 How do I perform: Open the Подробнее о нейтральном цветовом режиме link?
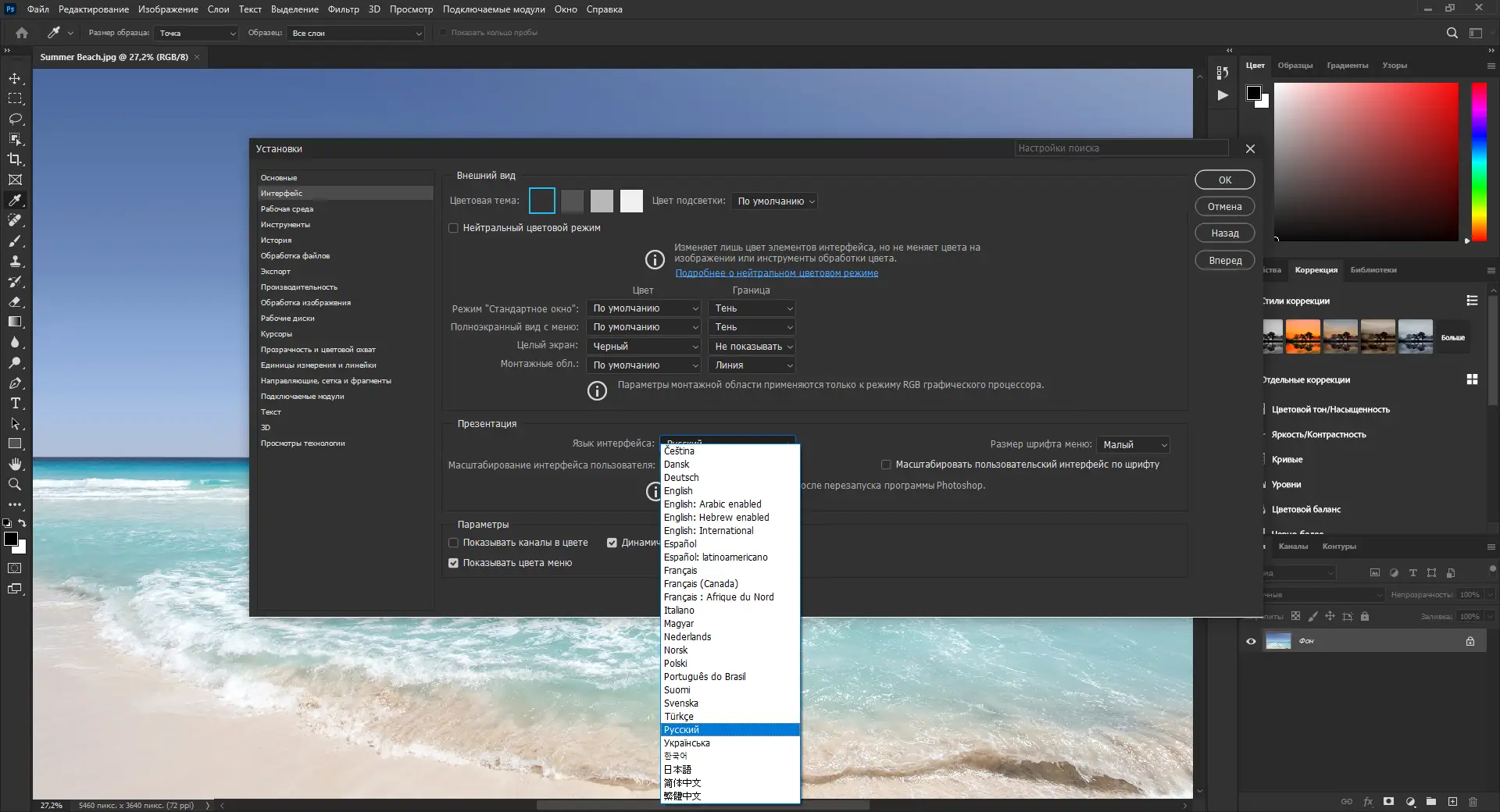(x=777, y=273)
